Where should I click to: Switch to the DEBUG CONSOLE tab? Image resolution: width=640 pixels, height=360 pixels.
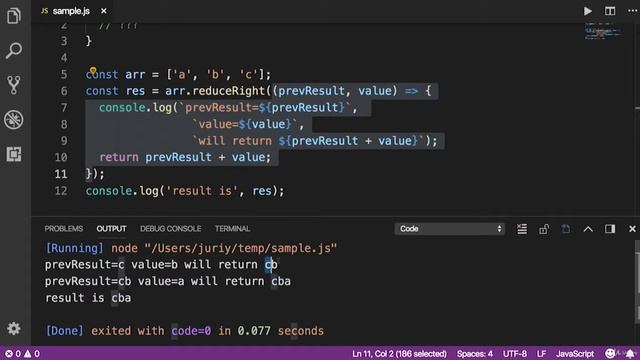click(171, 229)
